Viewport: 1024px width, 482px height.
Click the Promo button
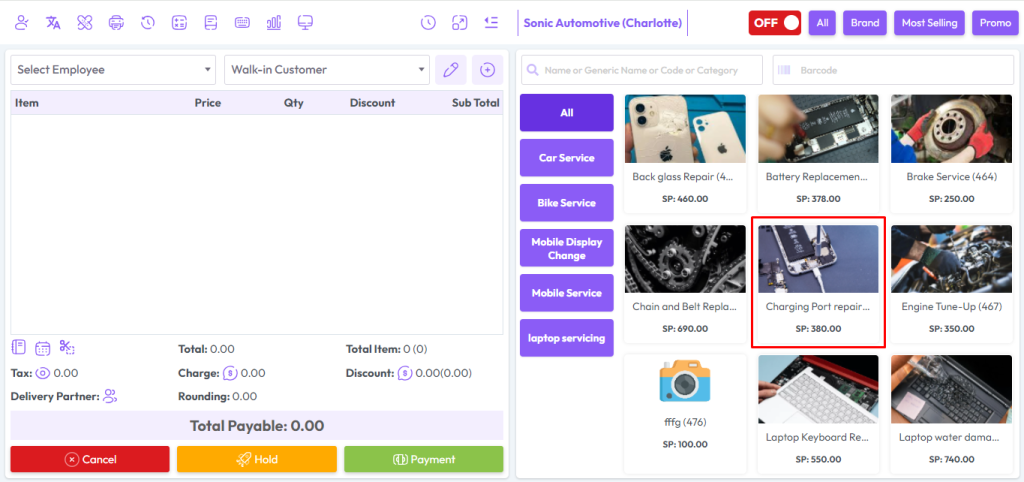995,23
